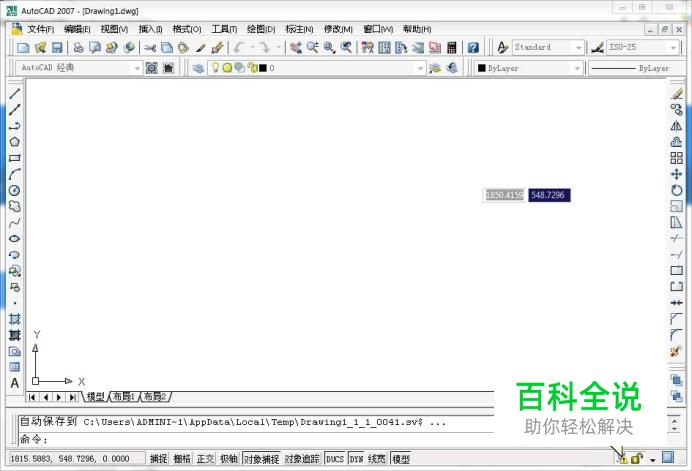
Task: Select the Polyline tool
Action: pyautogui.click(x=15, y=126)
